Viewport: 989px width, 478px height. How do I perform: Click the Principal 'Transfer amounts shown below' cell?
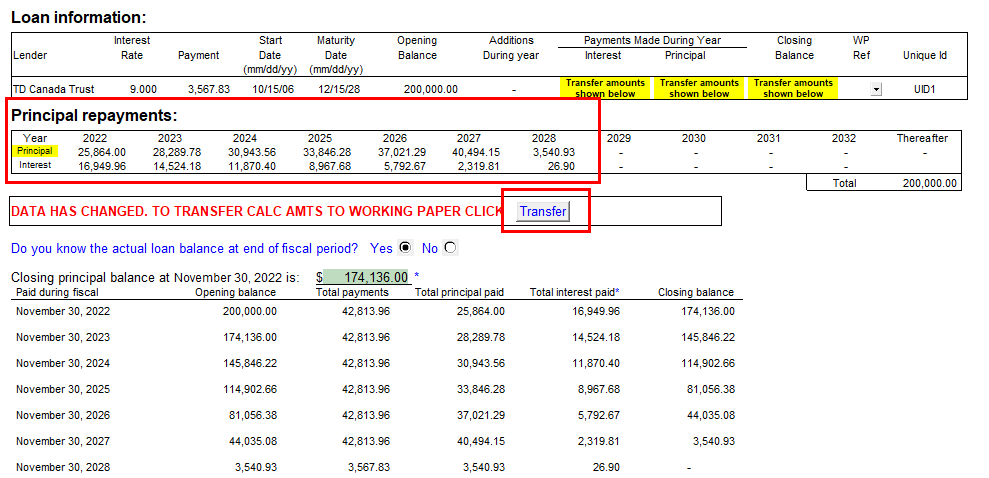click(x=699, y=88)
